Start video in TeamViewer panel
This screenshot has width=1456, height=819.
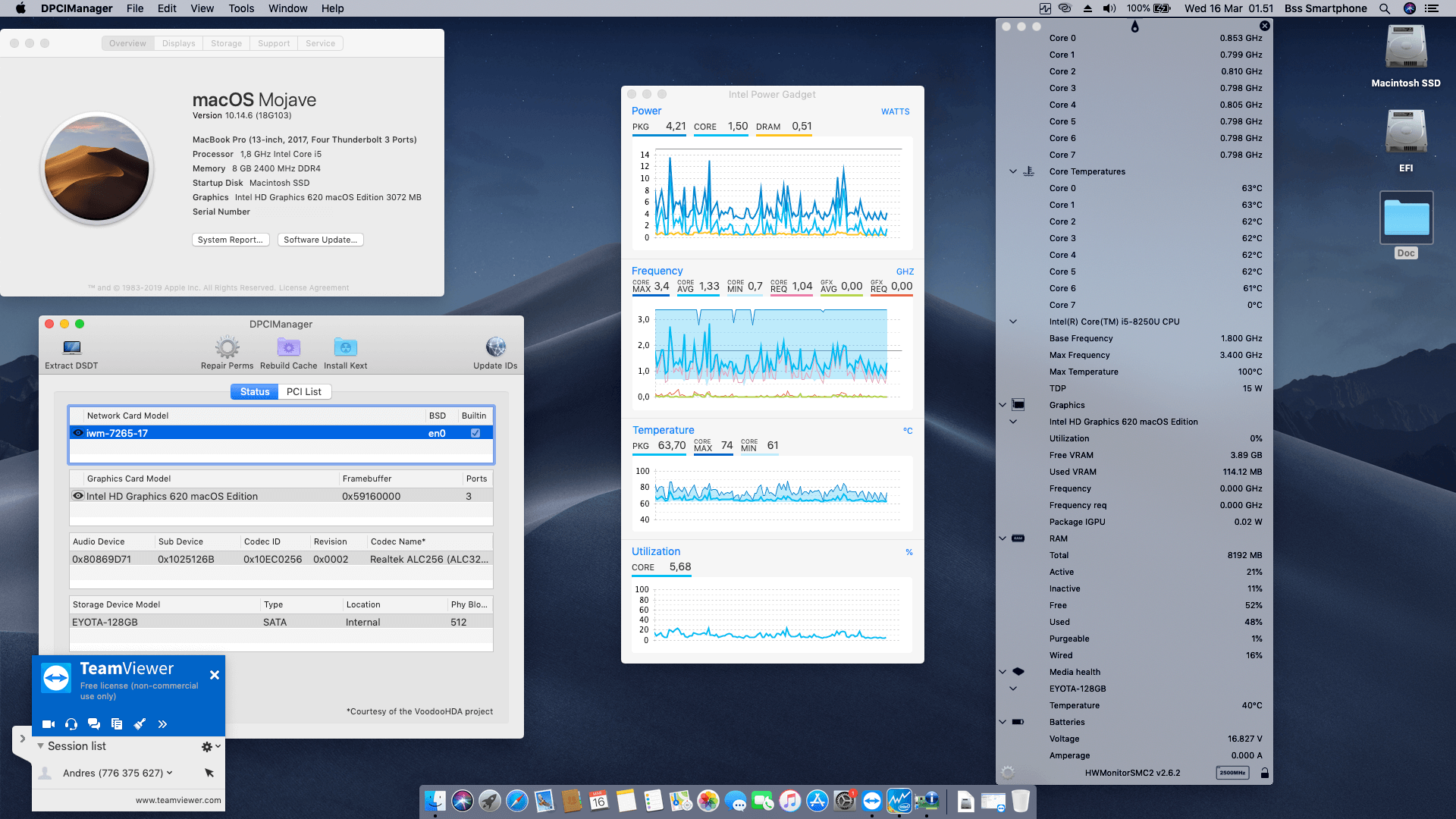49,724
